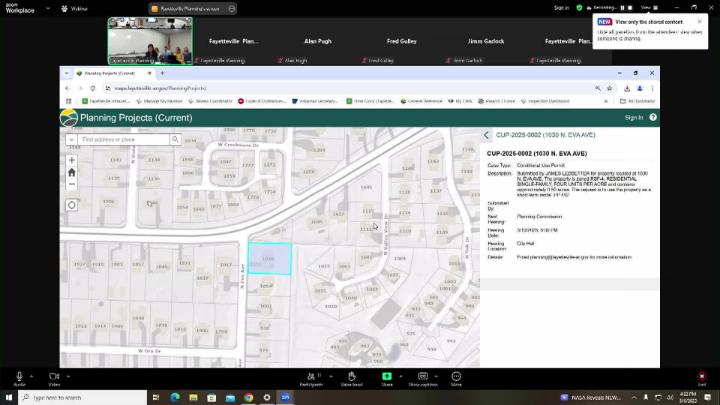Image resolution: width=720 pixels, height=405 pixels.
Task: Open browser profile icon
Action: (640, 88)
